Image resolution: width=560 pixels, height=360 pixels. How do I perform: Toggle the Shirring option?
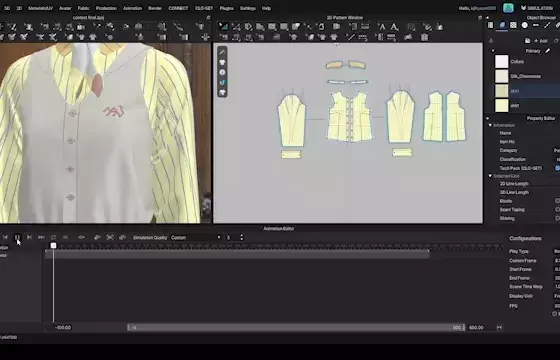tap(557, 218)
